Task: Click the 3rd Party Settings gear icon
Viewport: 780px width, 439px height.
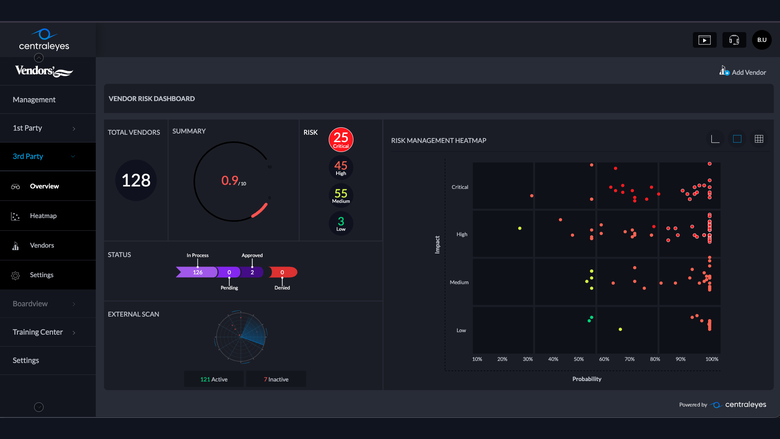Action: (15, 275)
